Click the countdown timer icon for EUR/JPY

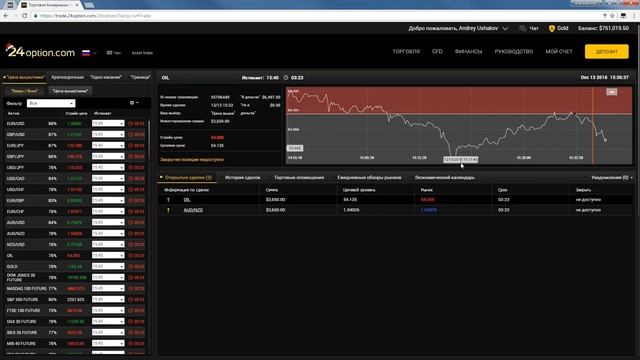click(x=131, y=145)
